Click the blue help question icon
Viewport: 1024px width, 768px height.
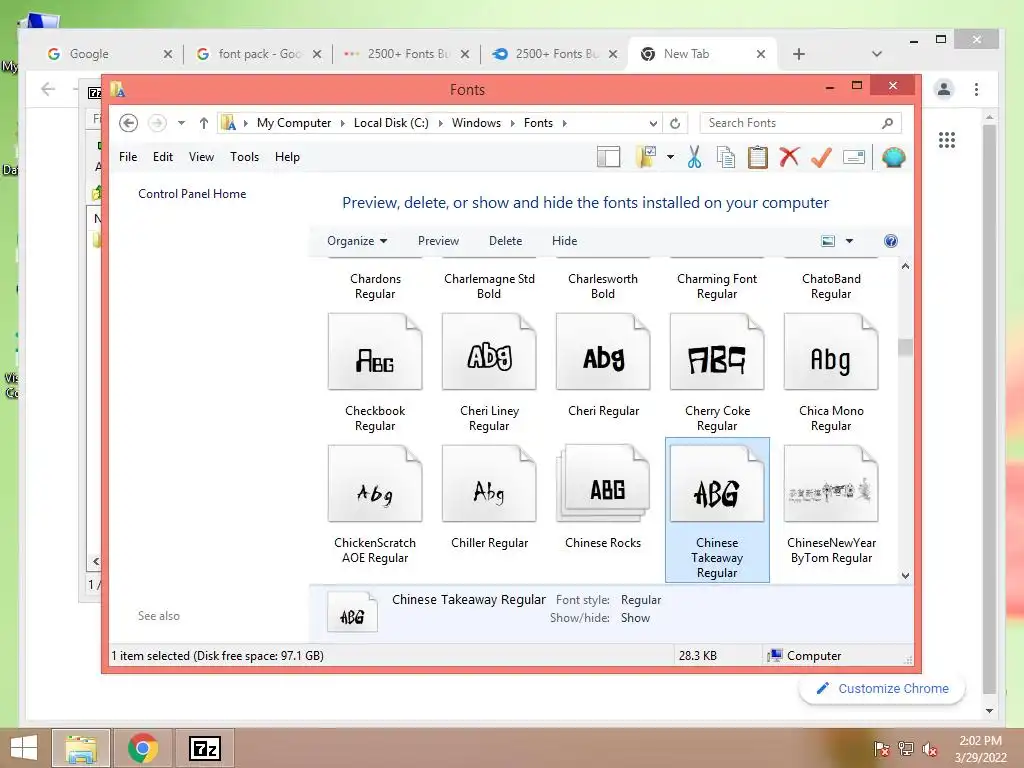click(x=890, y=241)
